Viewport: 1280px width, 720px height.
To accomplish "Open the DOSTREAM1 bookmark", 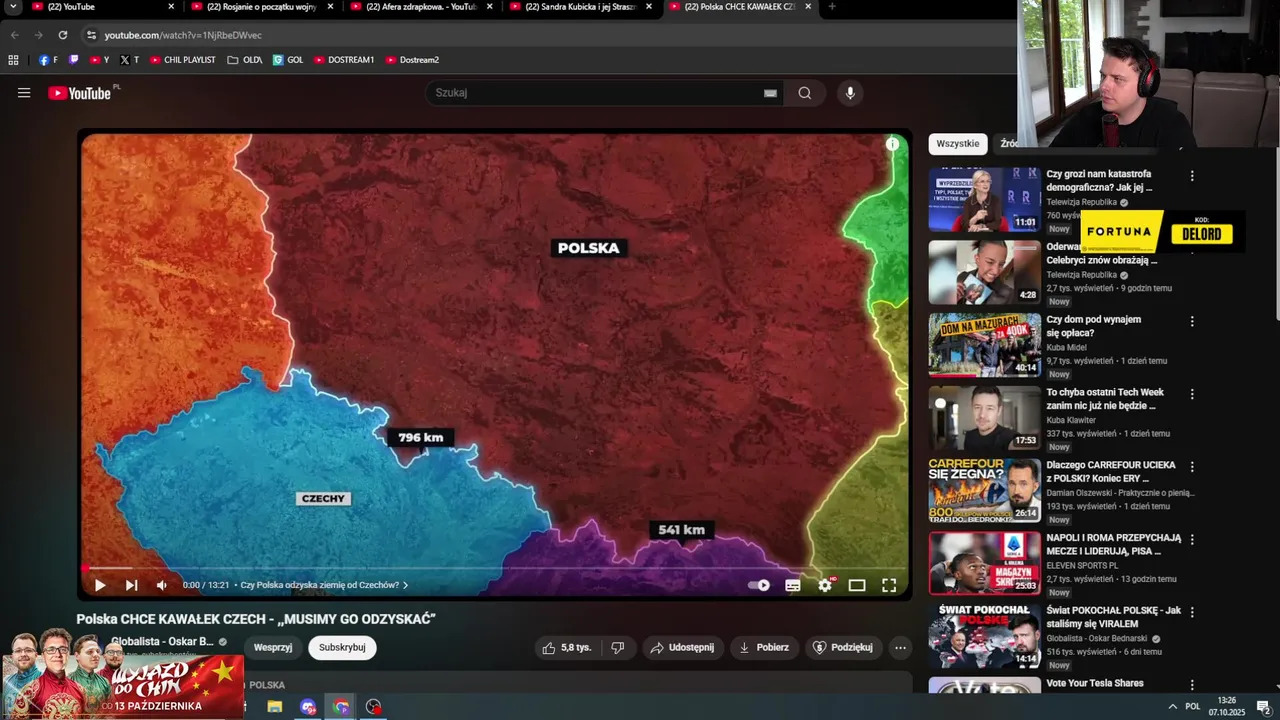I will tap(344, 60).
